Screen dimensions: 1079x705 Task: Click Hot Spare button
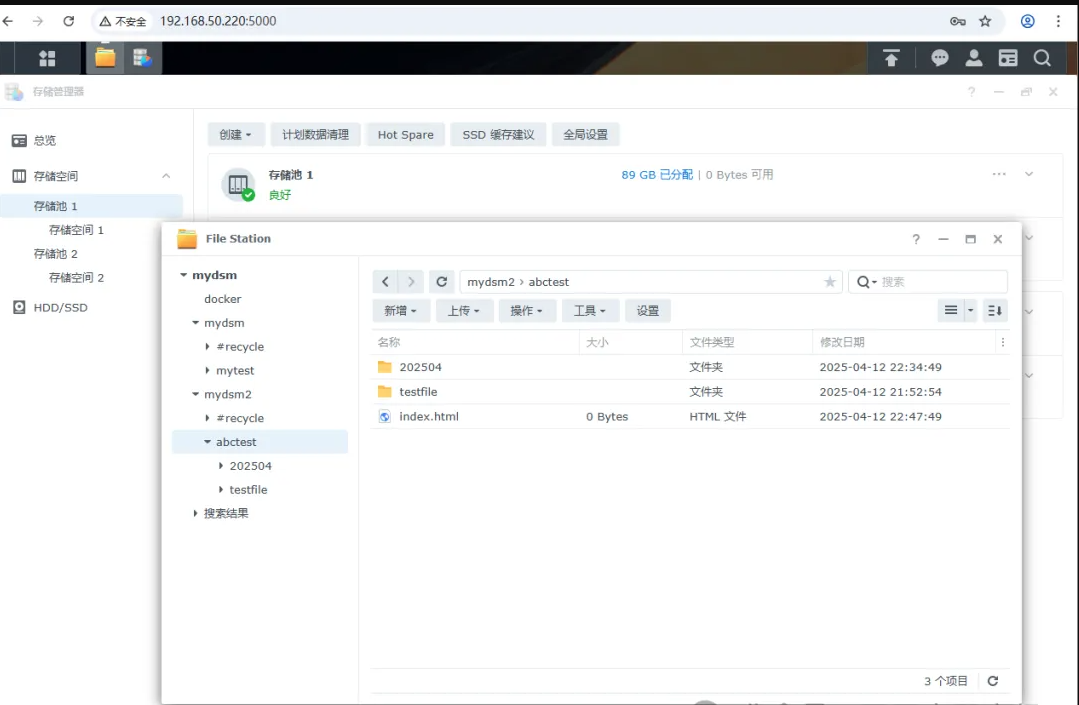(405, 135)
